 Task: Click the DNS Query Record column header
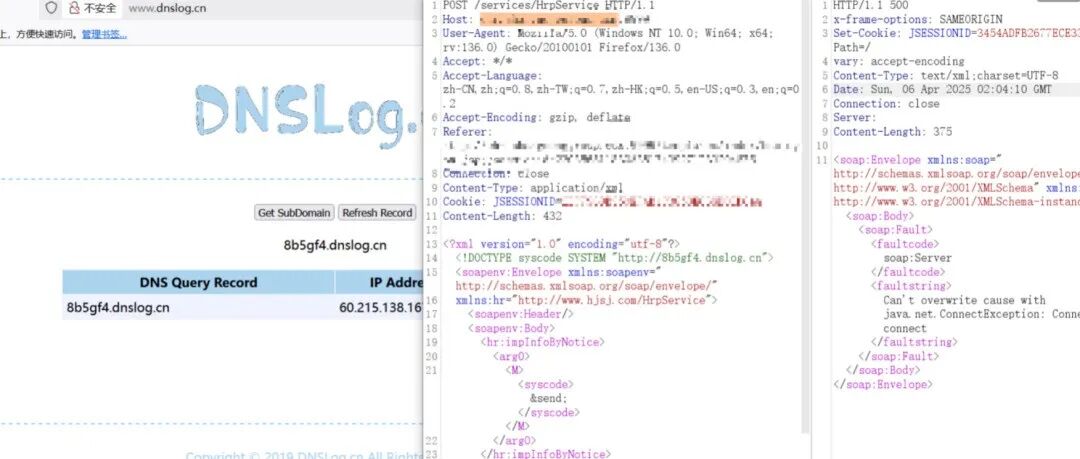point(198,283)
